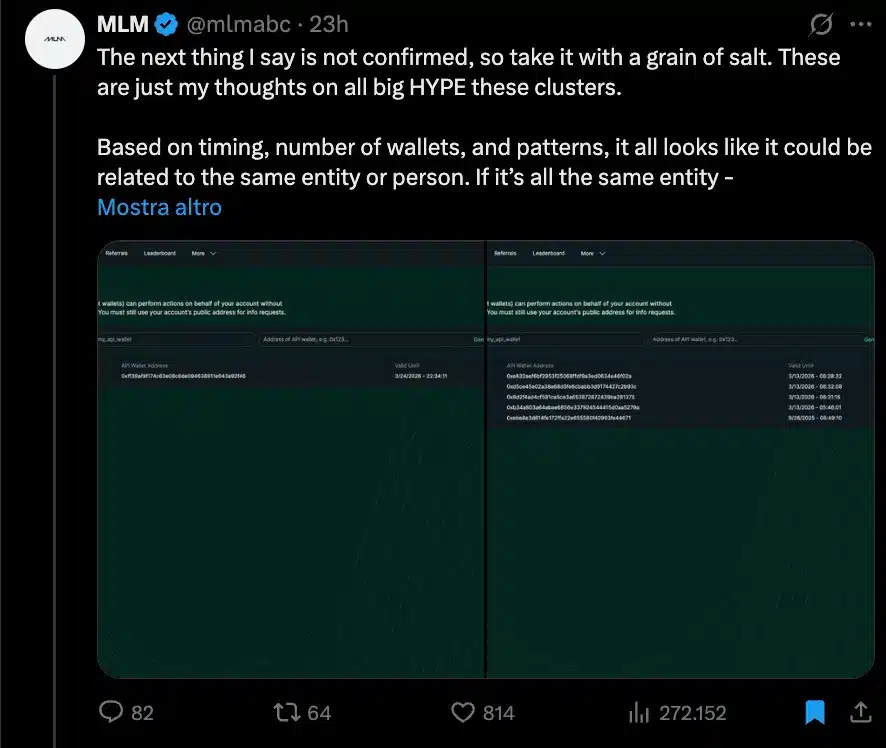The width and height of the screenshot is (886, 748).
Task: Open the MLM profile avatar
Action: coord(54,38)
